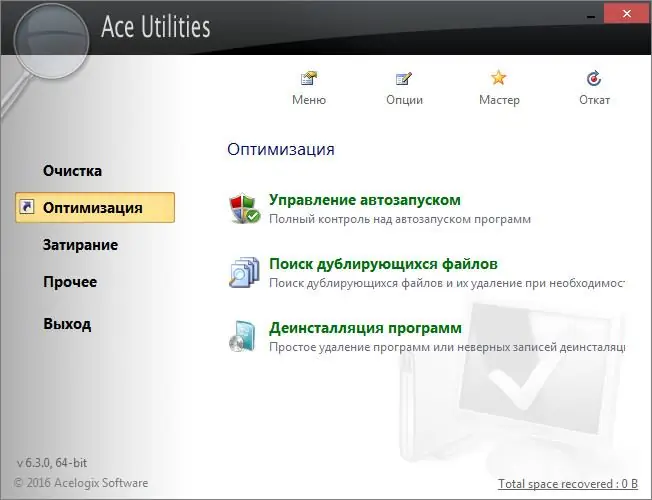This screenshot has width=652, height=500.
Task: Click the magnifying glass logo
Action: click(51, 42)
